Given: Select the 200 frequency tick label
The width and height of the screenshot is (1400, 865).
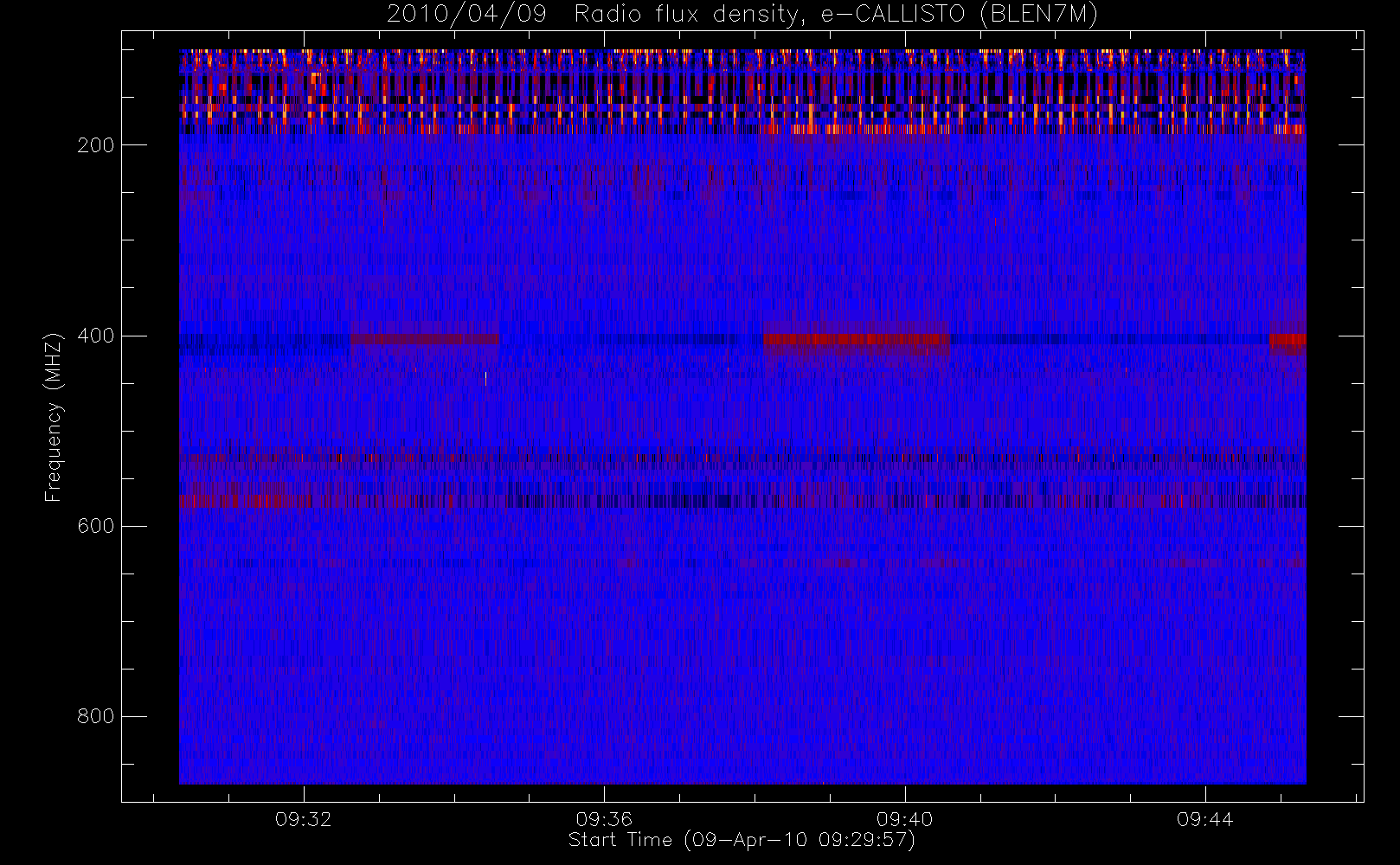Looking at the screenshot, I should point(95,145).
